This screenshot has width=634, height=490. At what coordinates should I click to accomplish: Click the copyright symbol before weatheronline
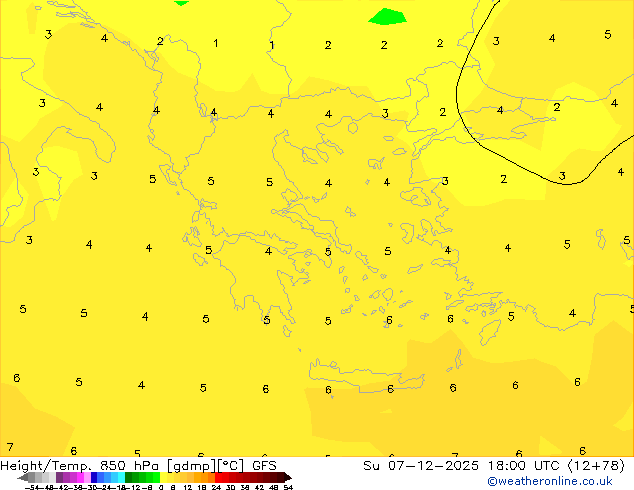click(492, 481)
